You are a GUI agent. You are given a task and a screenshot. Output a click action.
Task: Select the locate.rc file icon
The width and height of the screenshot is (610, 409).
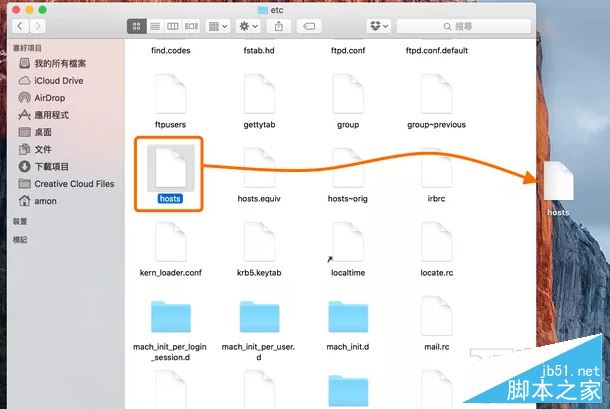click(436, 242)
